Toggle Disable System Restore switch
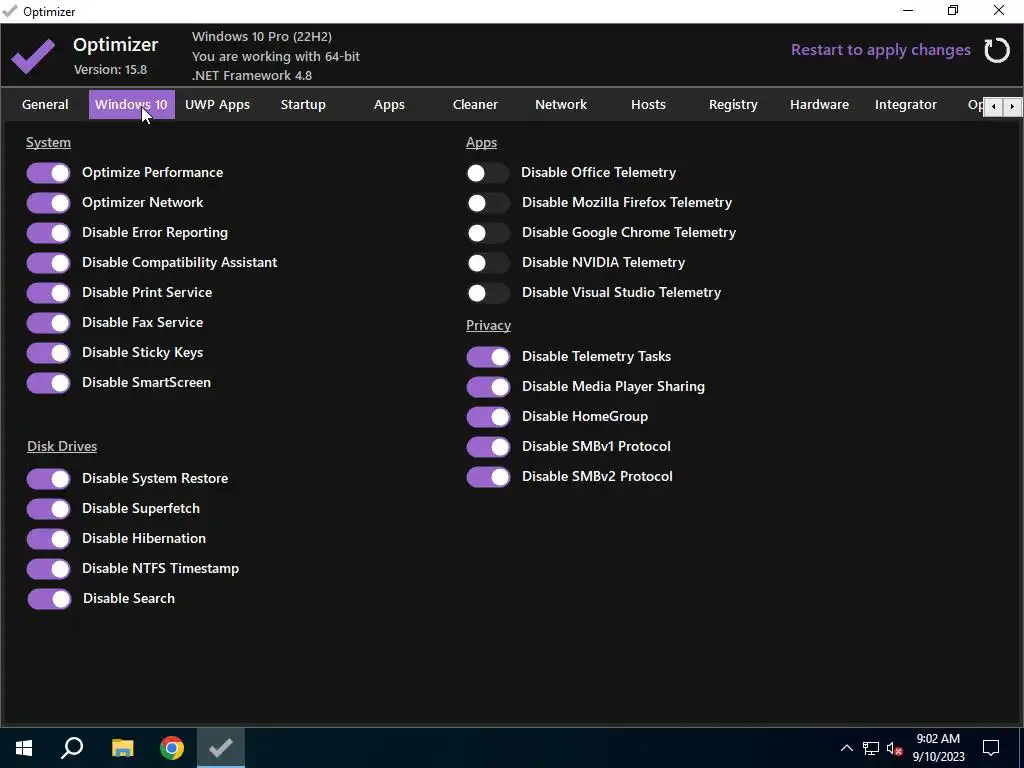Screen dimensions: 1024x768 [48, 479]
